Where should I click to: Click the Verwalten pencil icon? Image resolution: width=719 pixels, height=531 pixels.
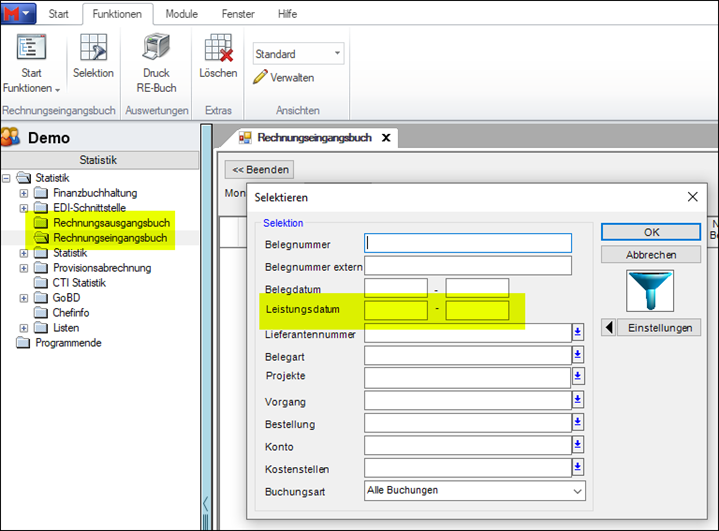[261, 77]
